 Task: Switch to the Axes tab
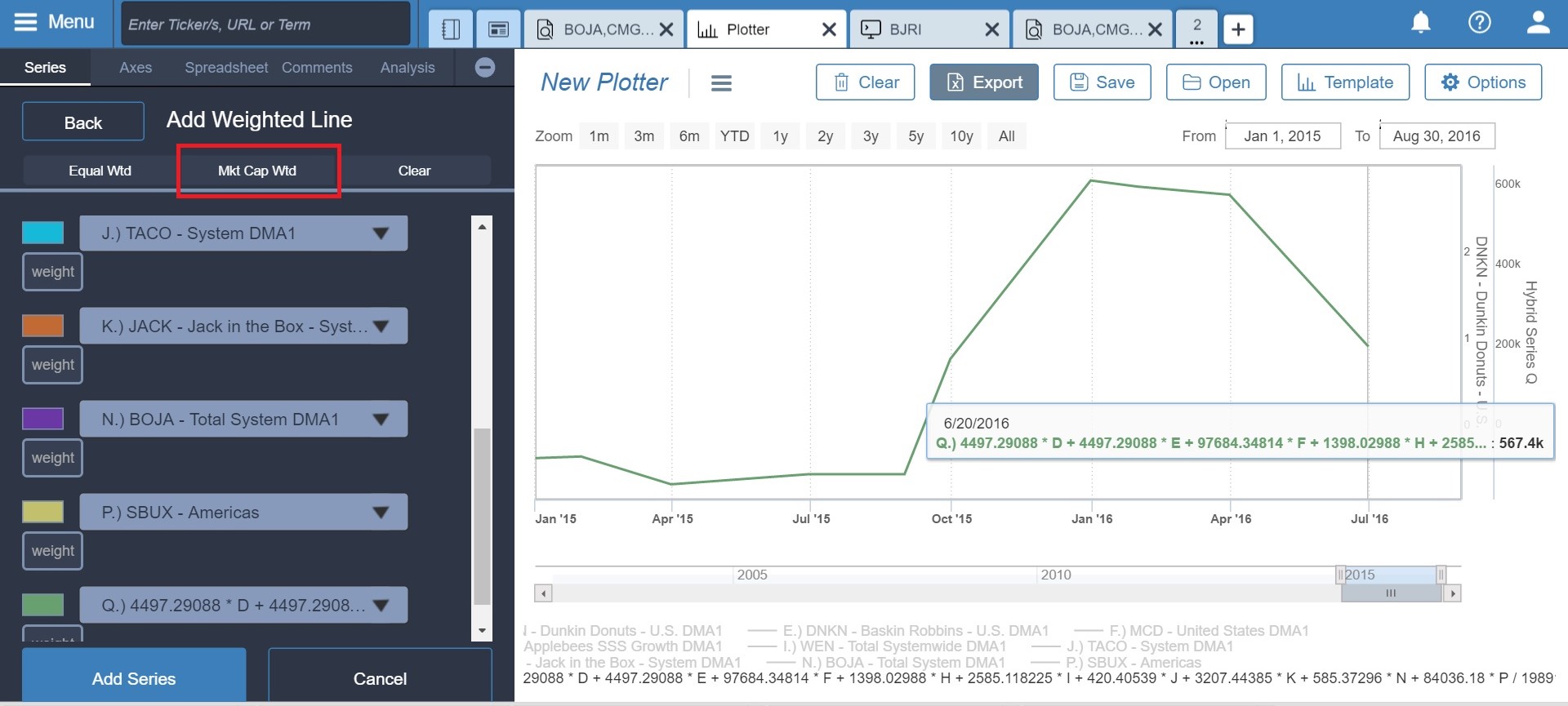[136, 68]
